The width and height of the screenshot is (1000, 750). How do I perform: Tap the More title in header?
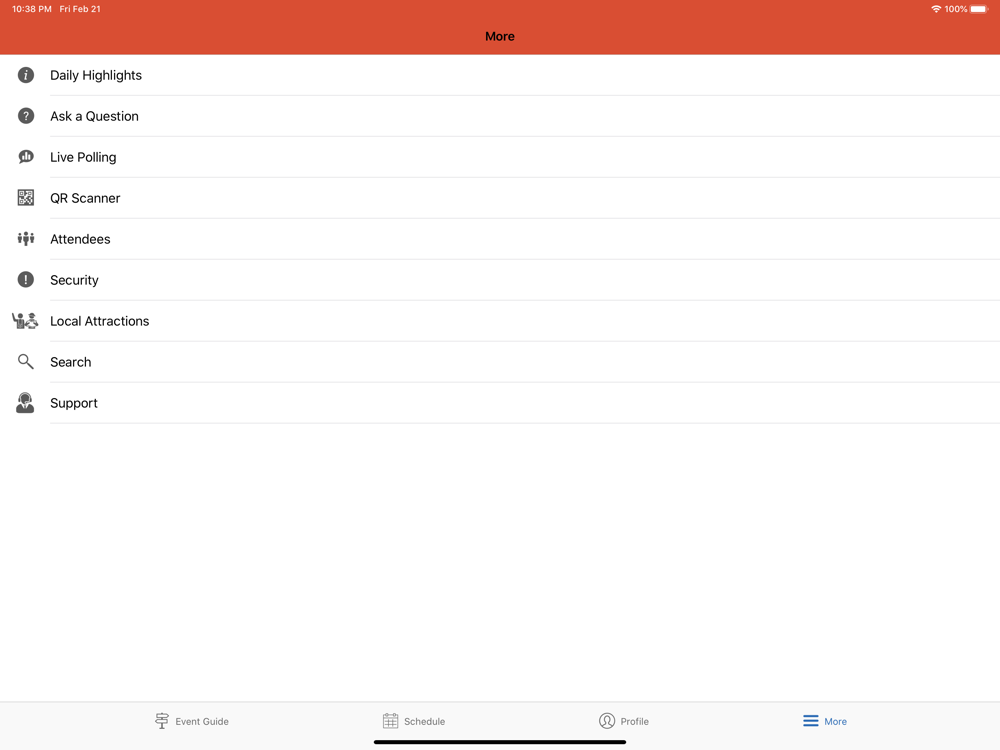point(500,36)
